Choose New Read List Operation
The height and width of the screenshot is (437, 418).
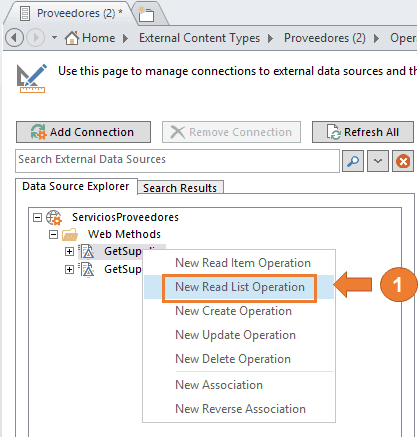240,287
